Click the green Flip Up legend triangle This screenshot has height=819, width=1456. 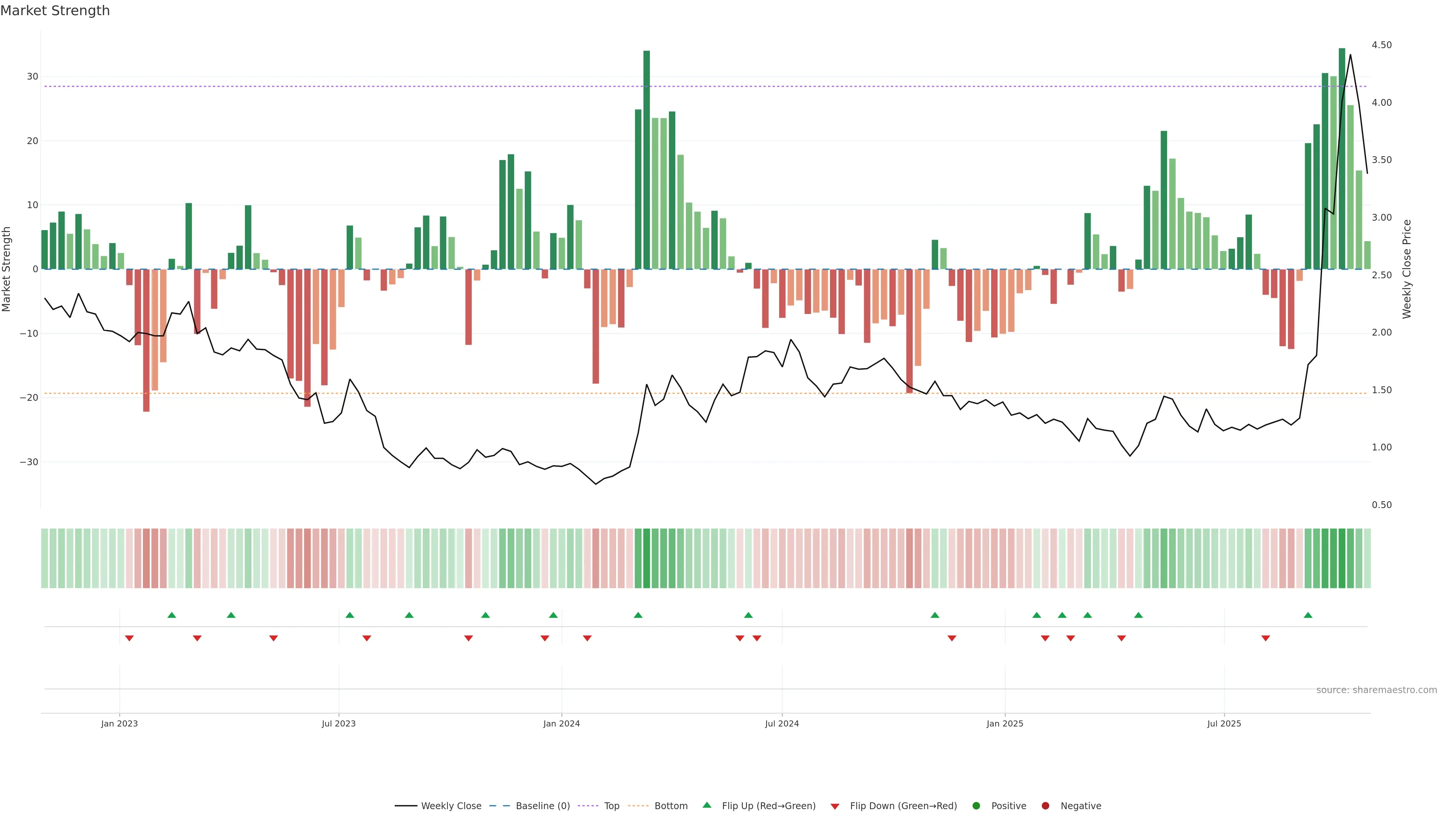point(706,805)
